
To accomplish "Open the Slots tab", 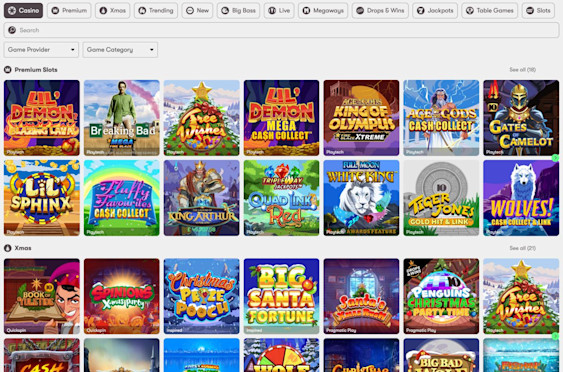I will [538, 10].
